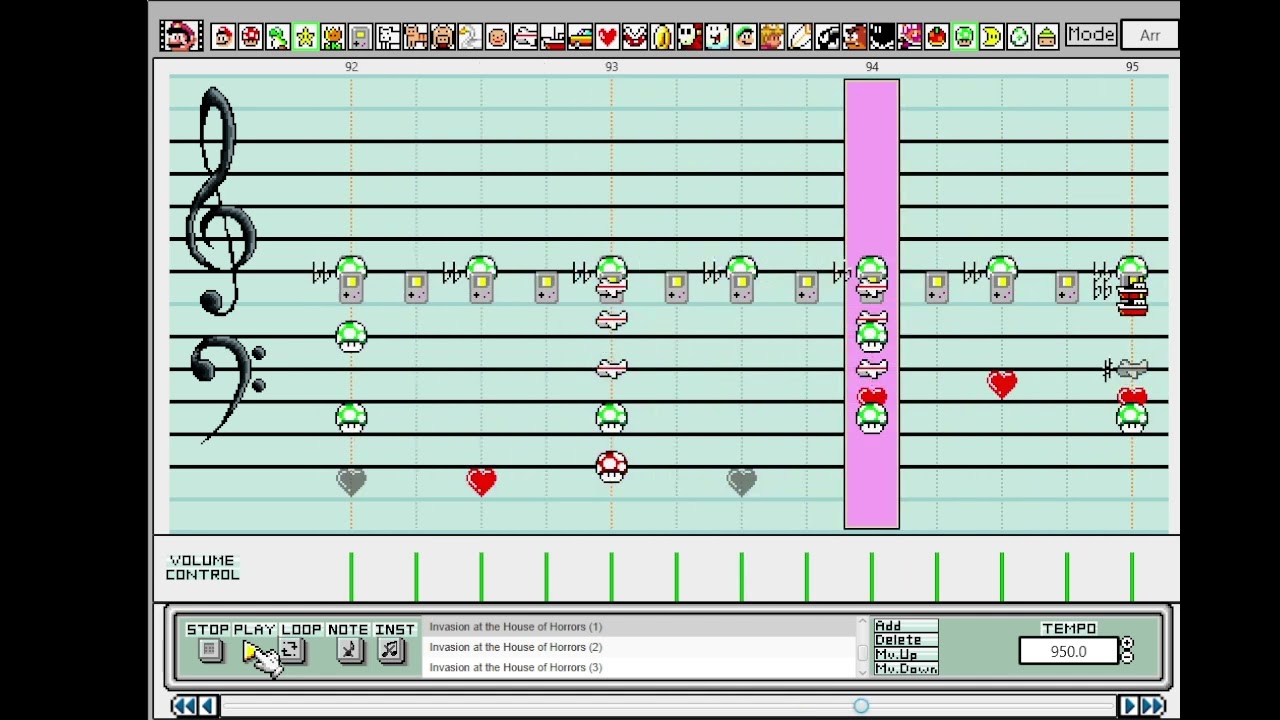The width and height of the screenshot is (1280, 720).
Task: Select the red mushroom instrument
Action: coord(251,37)
